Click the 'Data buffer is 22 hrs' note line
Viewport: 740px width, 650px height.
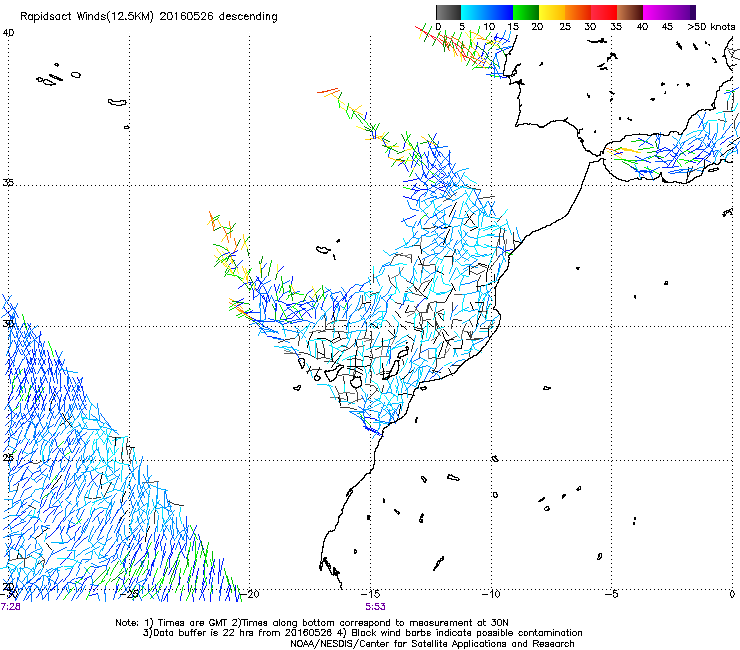(x=362, y=633)
